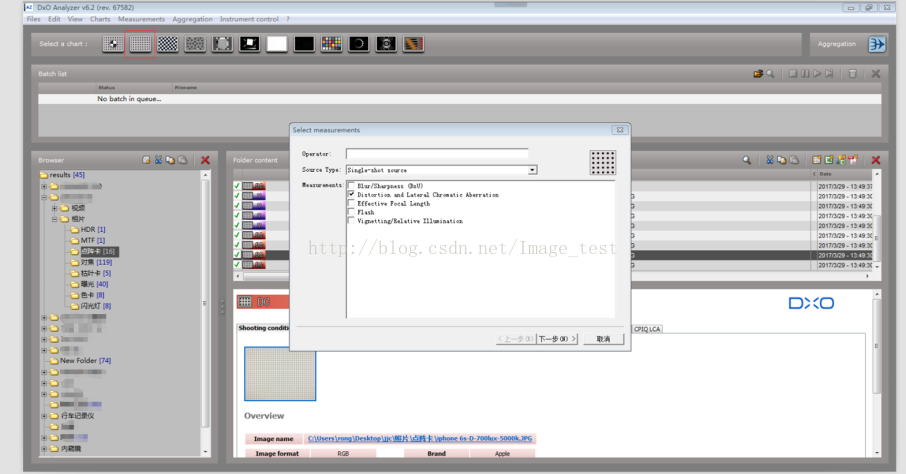Select the plain black chart
This screenshot has width=906, height=474.
(x=304, y=44)
